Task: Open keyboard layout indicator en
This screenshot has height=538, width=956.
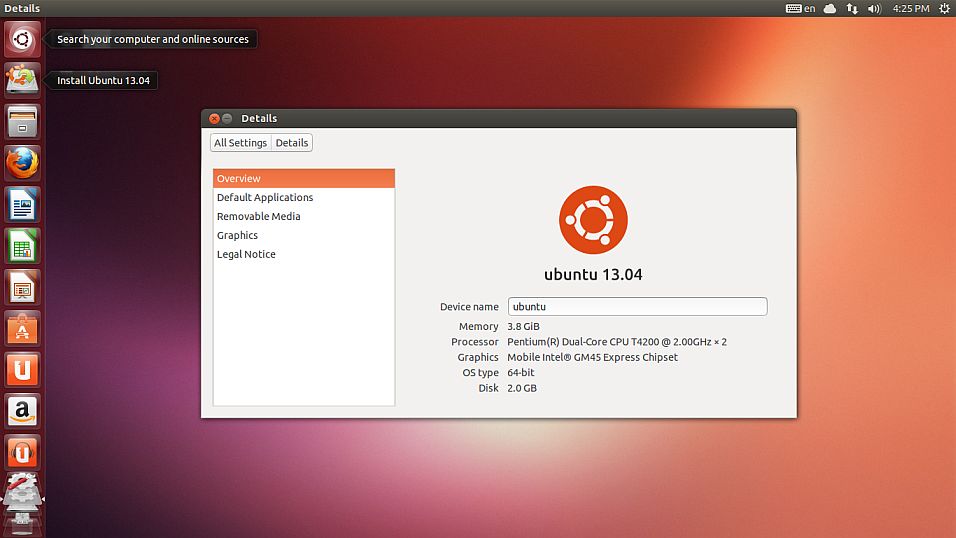Action: click(x=801, y=9)
